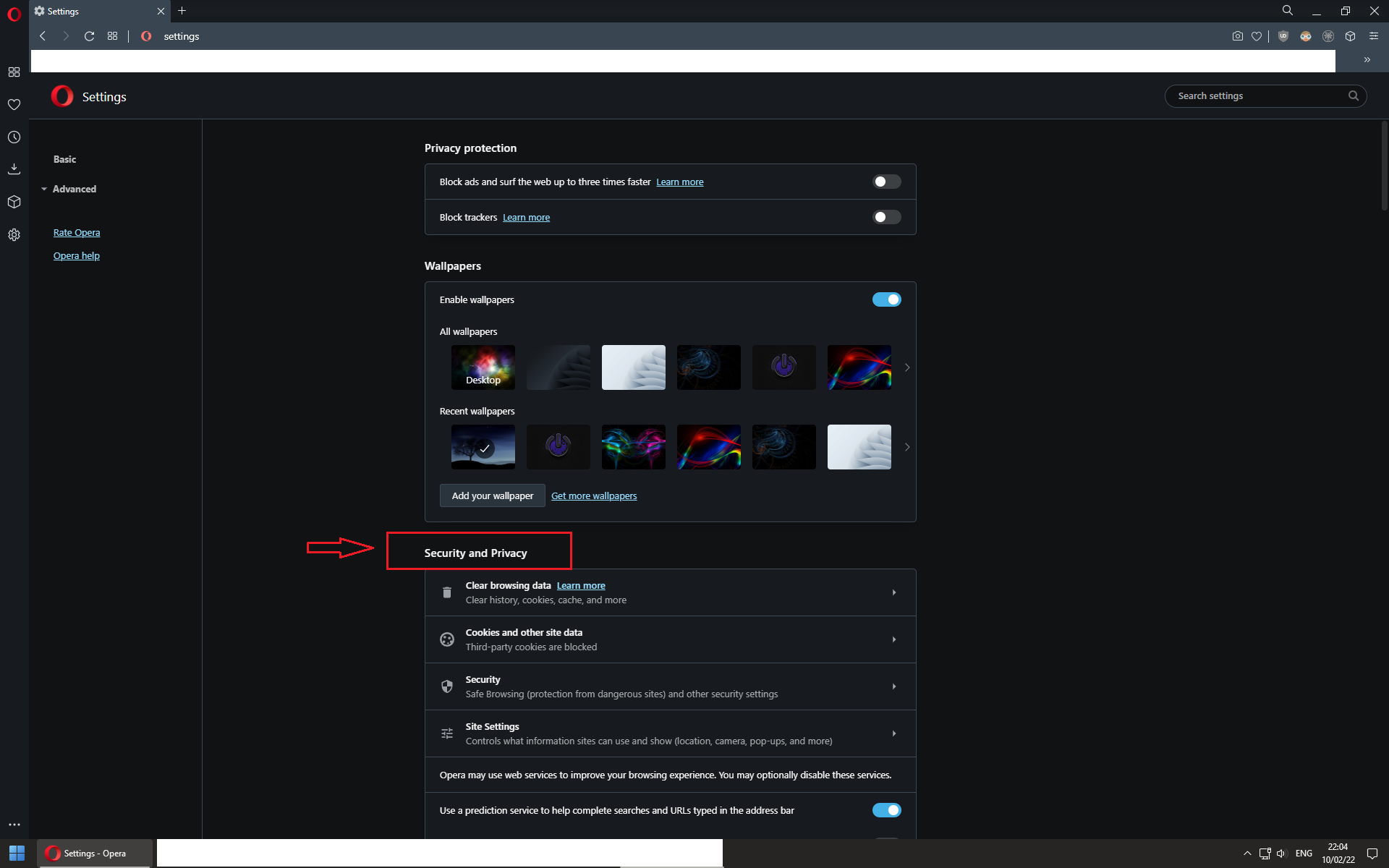The image size is (1389, 868).
Task: Close the Settings tab
Action: 161,11
